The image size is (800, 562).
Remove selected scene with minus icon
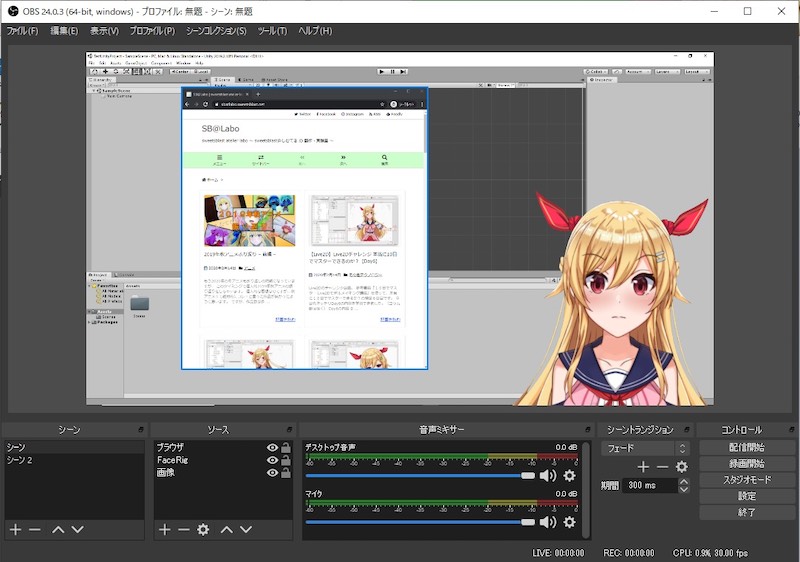(35, 529)
